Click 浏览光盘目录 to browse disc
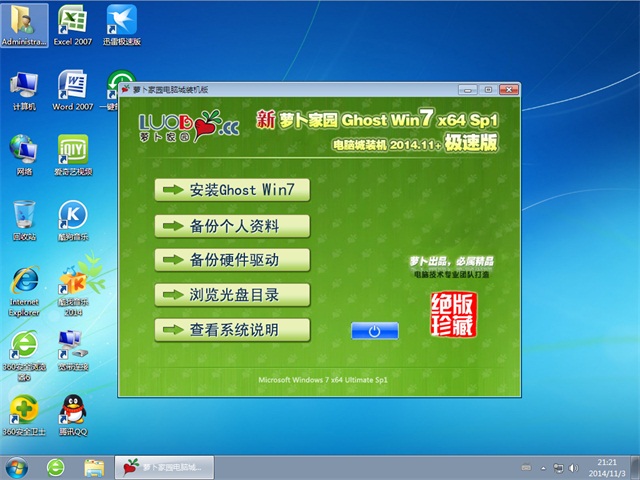The image size is (640, 480). pyautogui.click(x=233, y=295)
